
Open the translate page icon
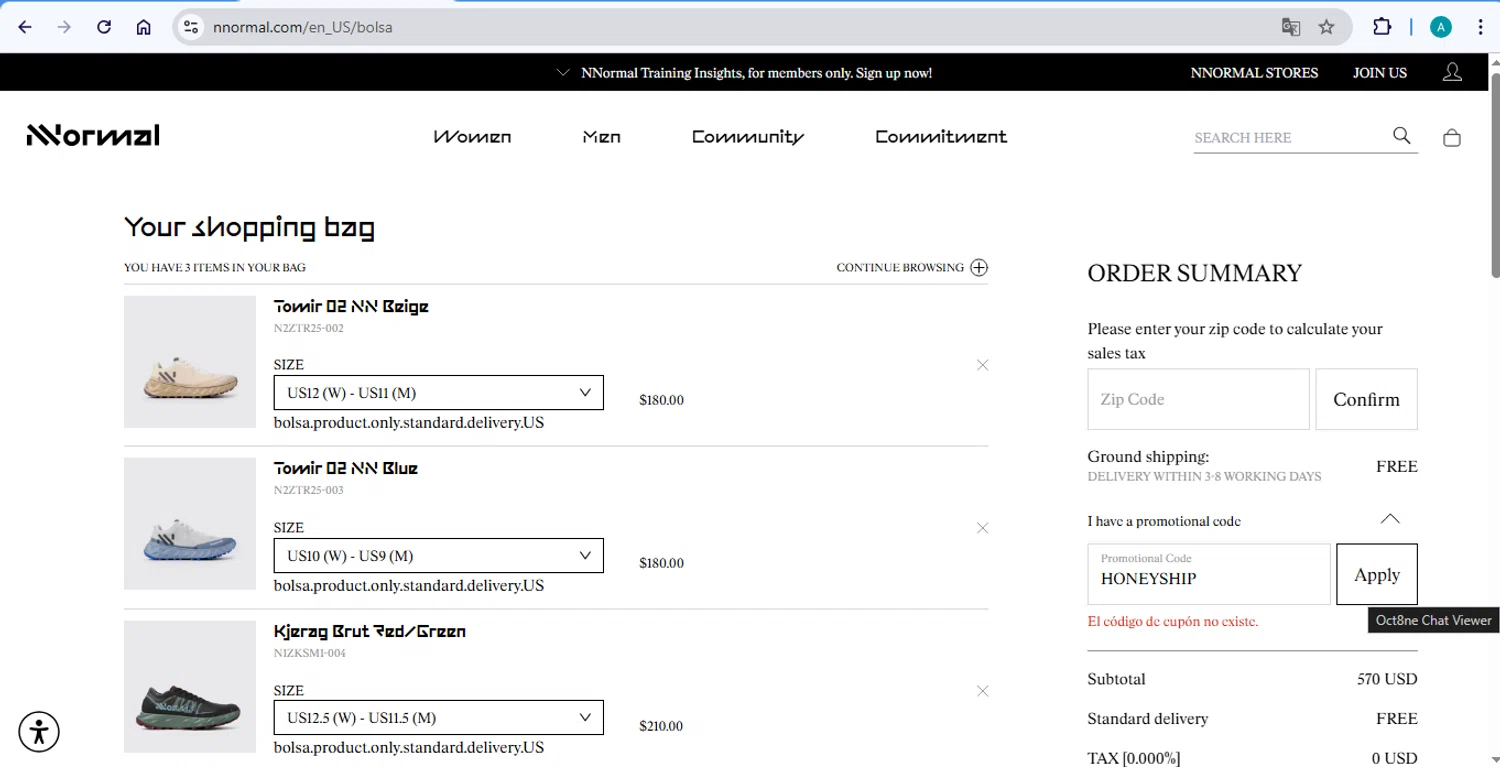pos(1291,27)
